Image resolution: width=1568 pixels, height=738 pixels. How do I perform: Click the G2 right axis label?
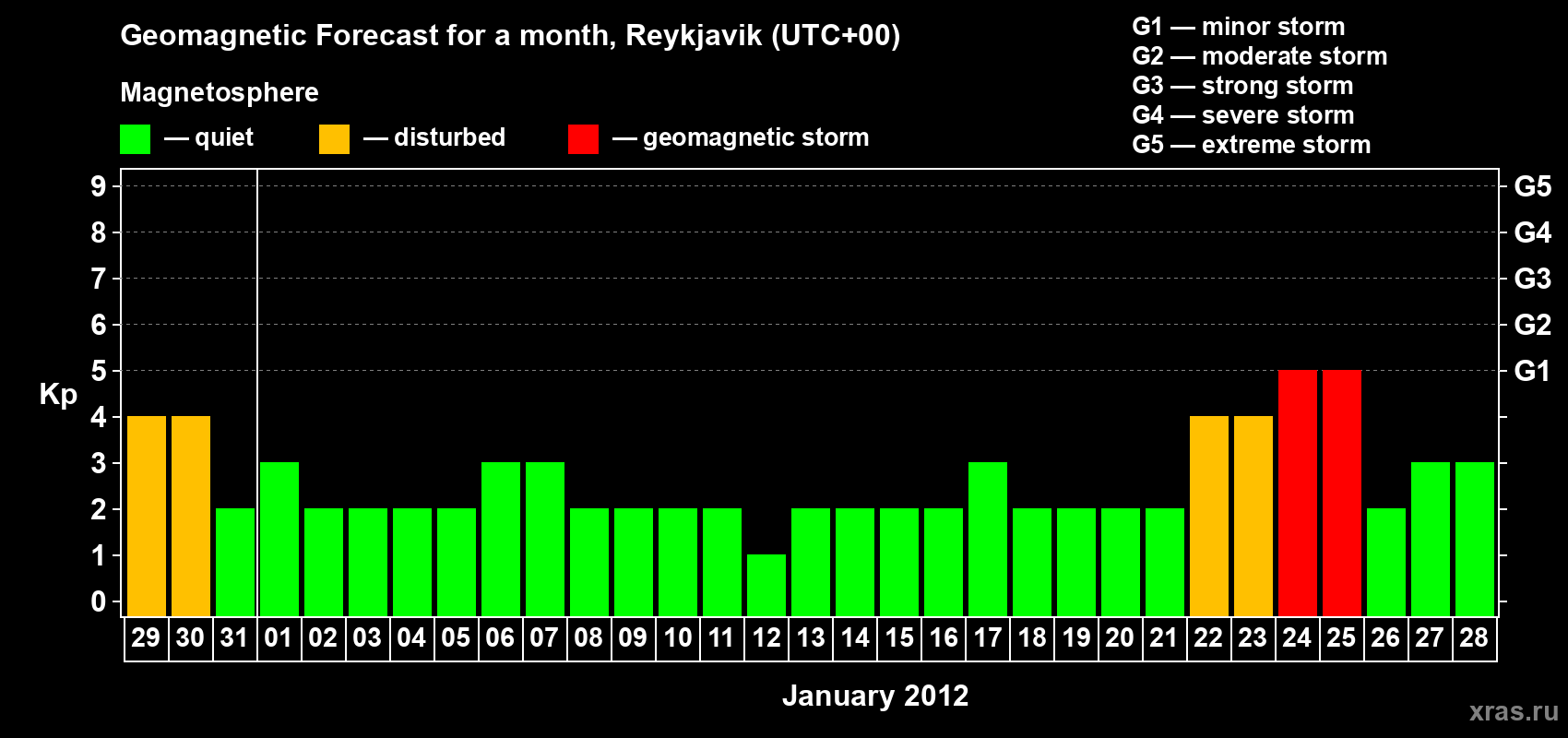(1533, 325)
